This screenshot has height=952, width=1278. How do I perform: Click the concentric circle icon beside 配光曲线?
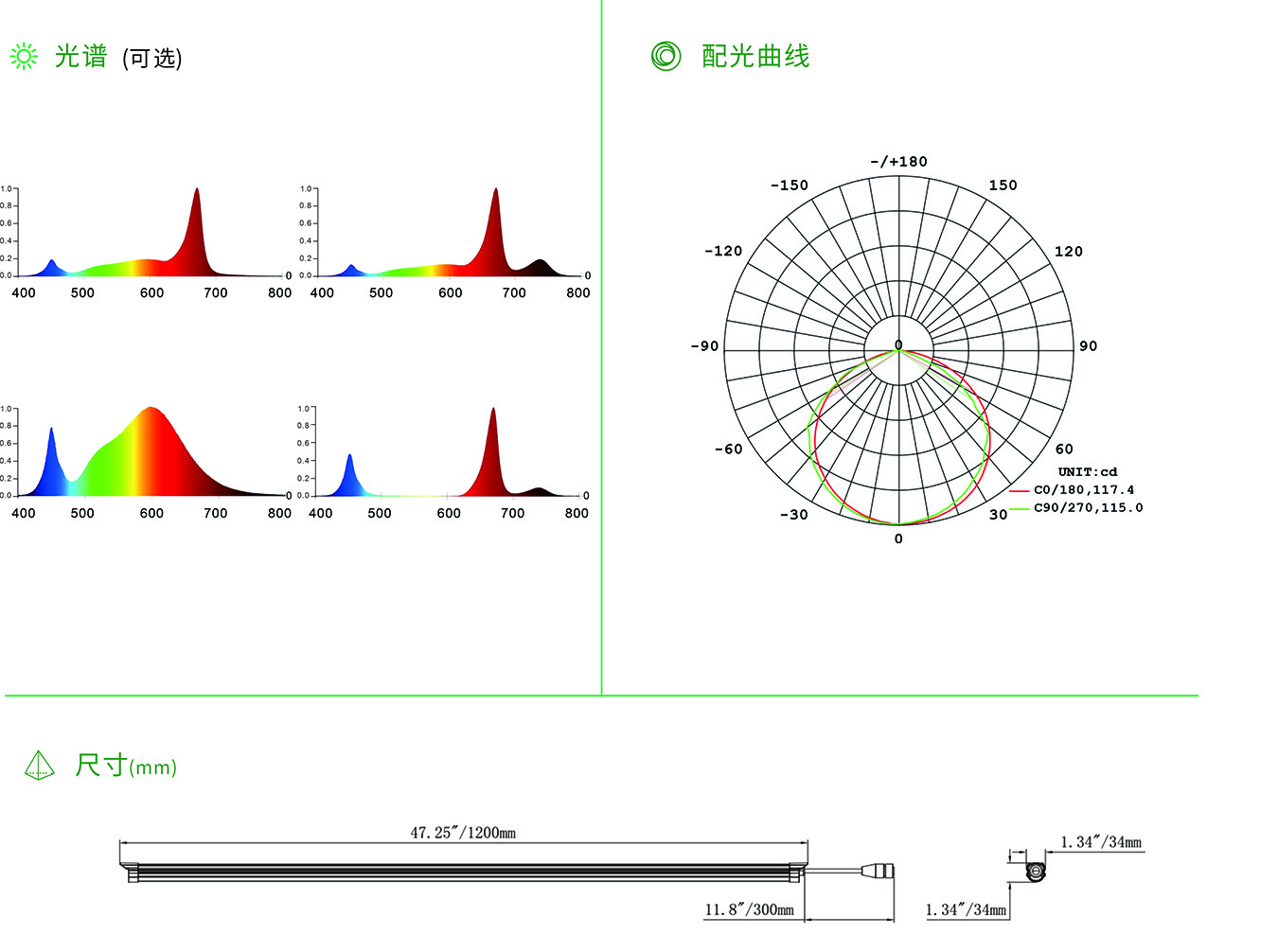[x=666, y=56]
